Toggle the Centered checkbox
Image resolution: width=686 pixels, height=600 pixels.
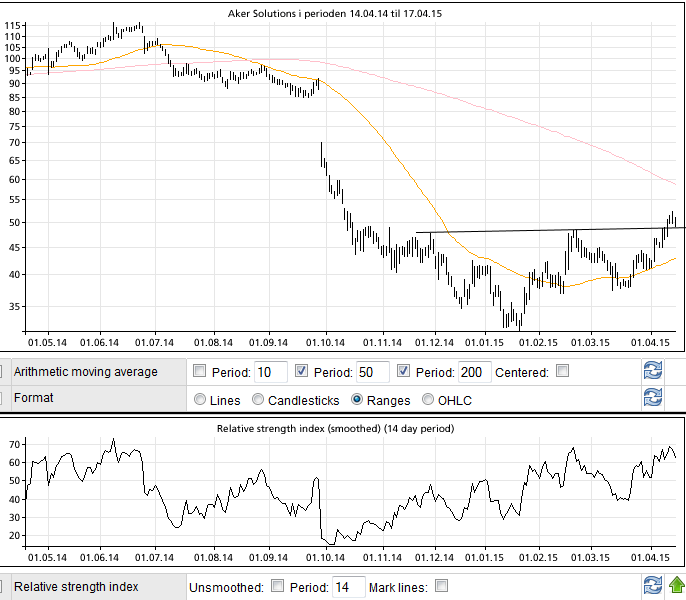click(x=562, y=372)
